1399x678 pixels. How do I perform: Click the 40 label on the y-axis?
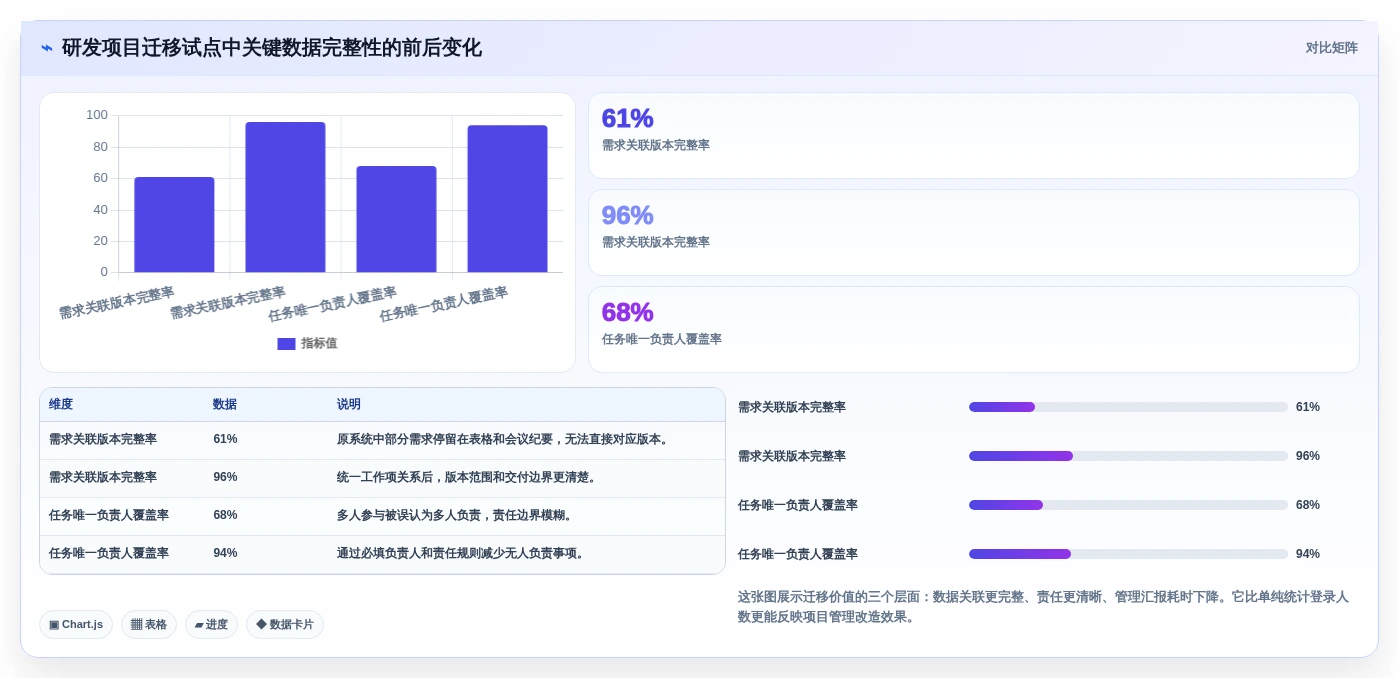[100, 210]
